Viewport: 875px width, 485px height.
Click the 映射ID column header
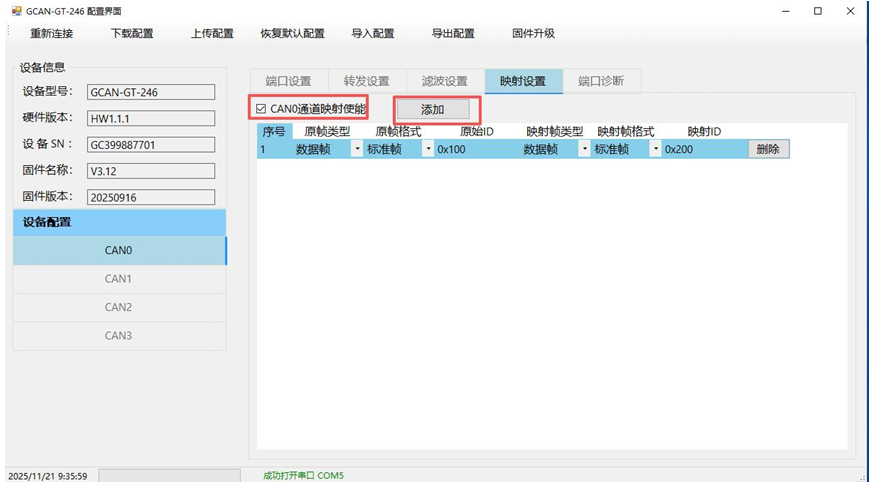[x=704, y=132]
